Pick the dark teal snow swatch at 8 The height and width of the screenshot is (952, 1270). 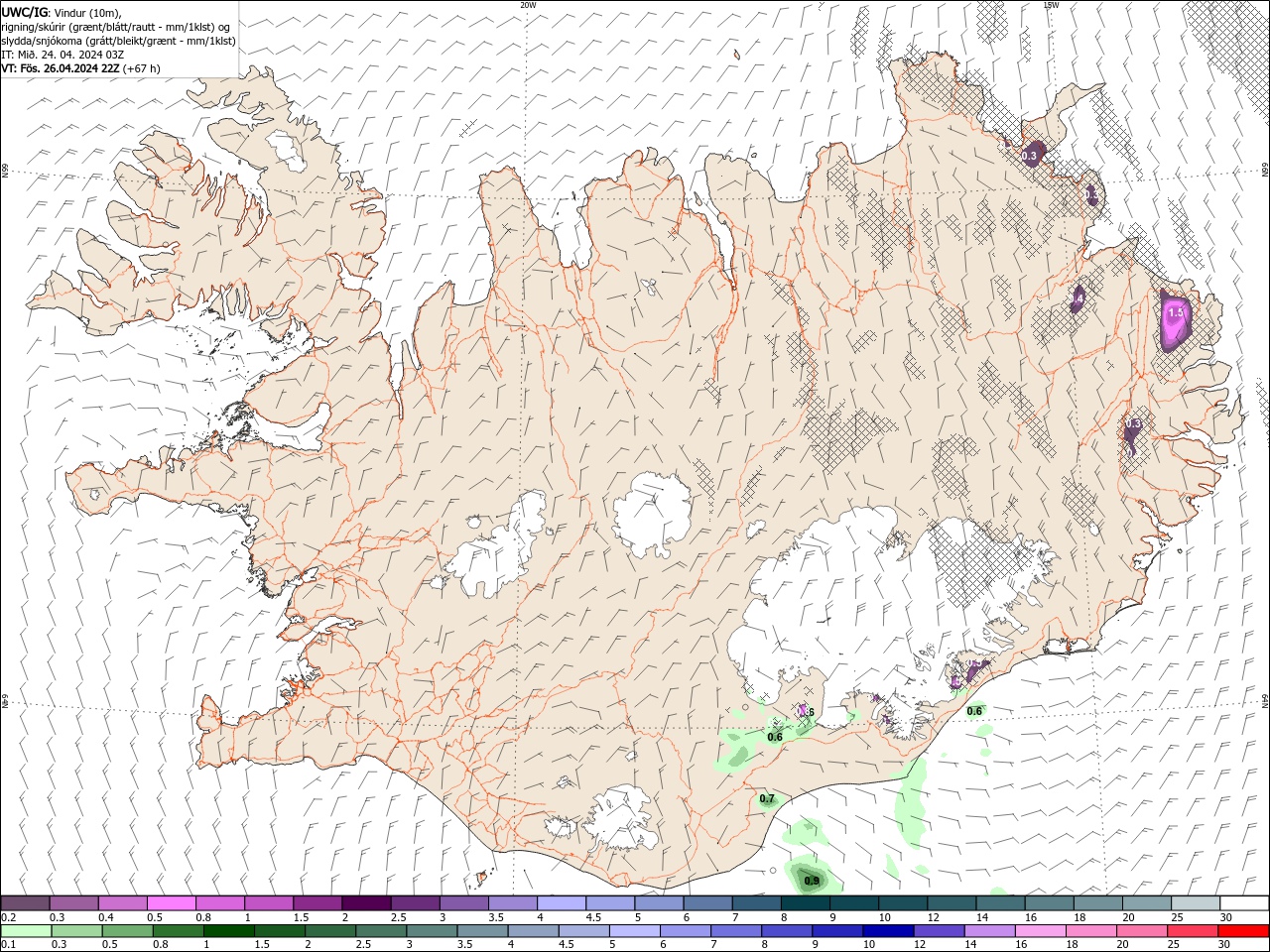click(806, 902)
